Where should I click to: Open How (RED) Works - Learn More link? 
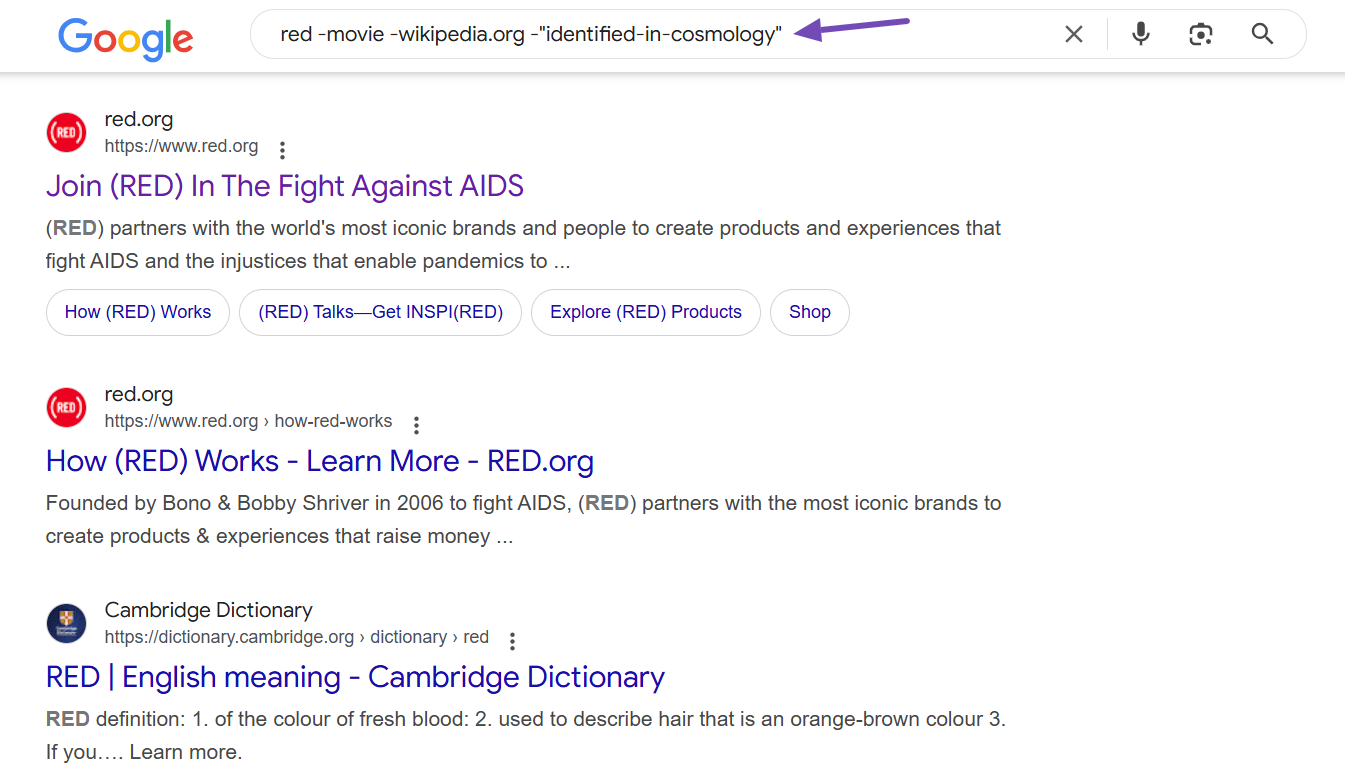[x=319, y=461]
